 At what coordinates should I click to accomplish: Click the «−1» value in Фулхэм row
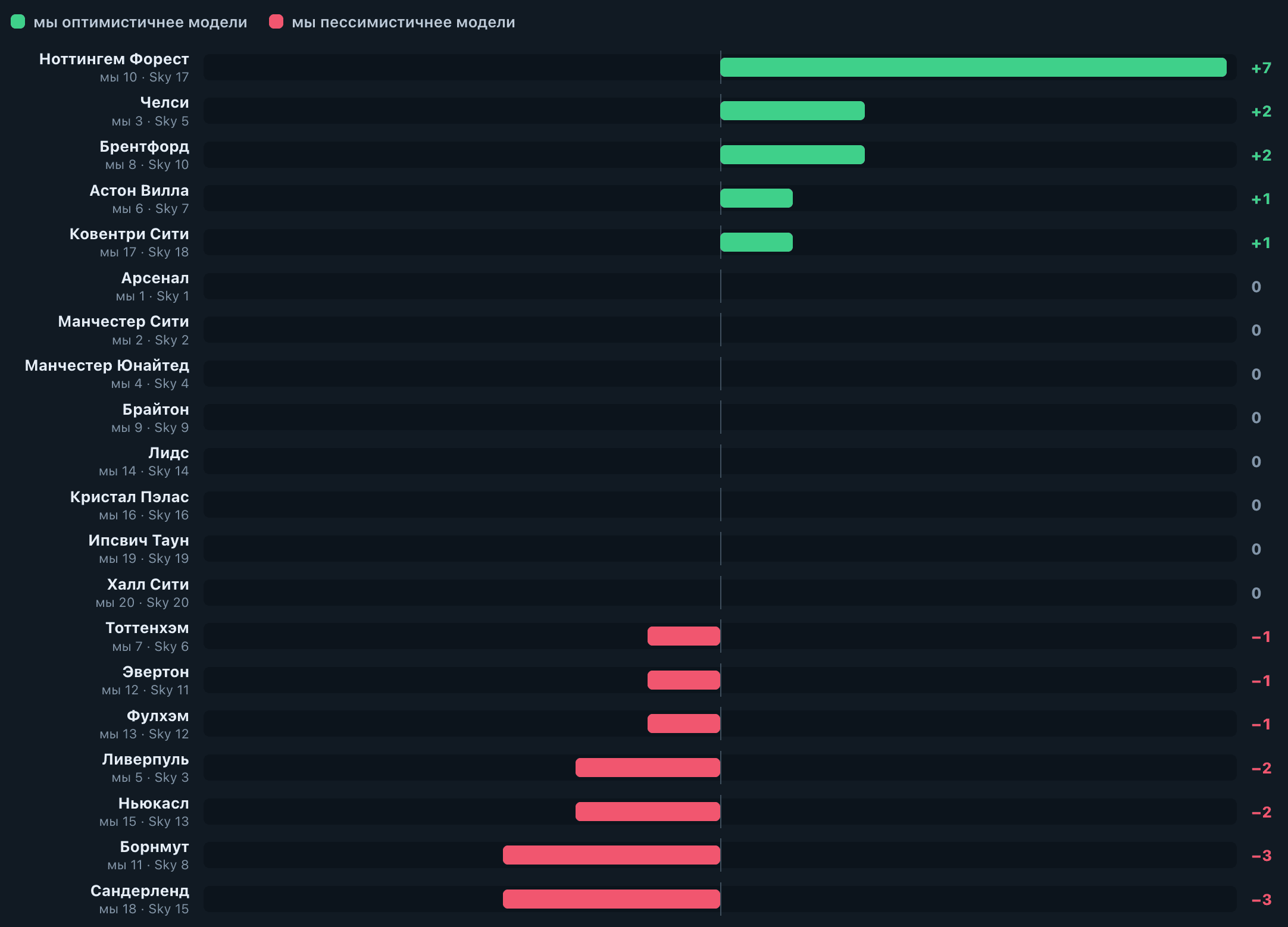[x=1261, y=724]
